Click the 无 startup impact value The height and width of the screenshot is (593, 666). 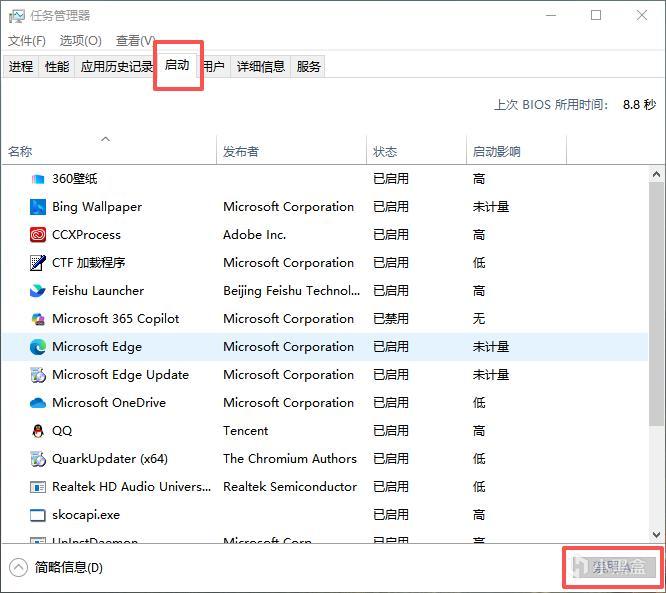479,319
